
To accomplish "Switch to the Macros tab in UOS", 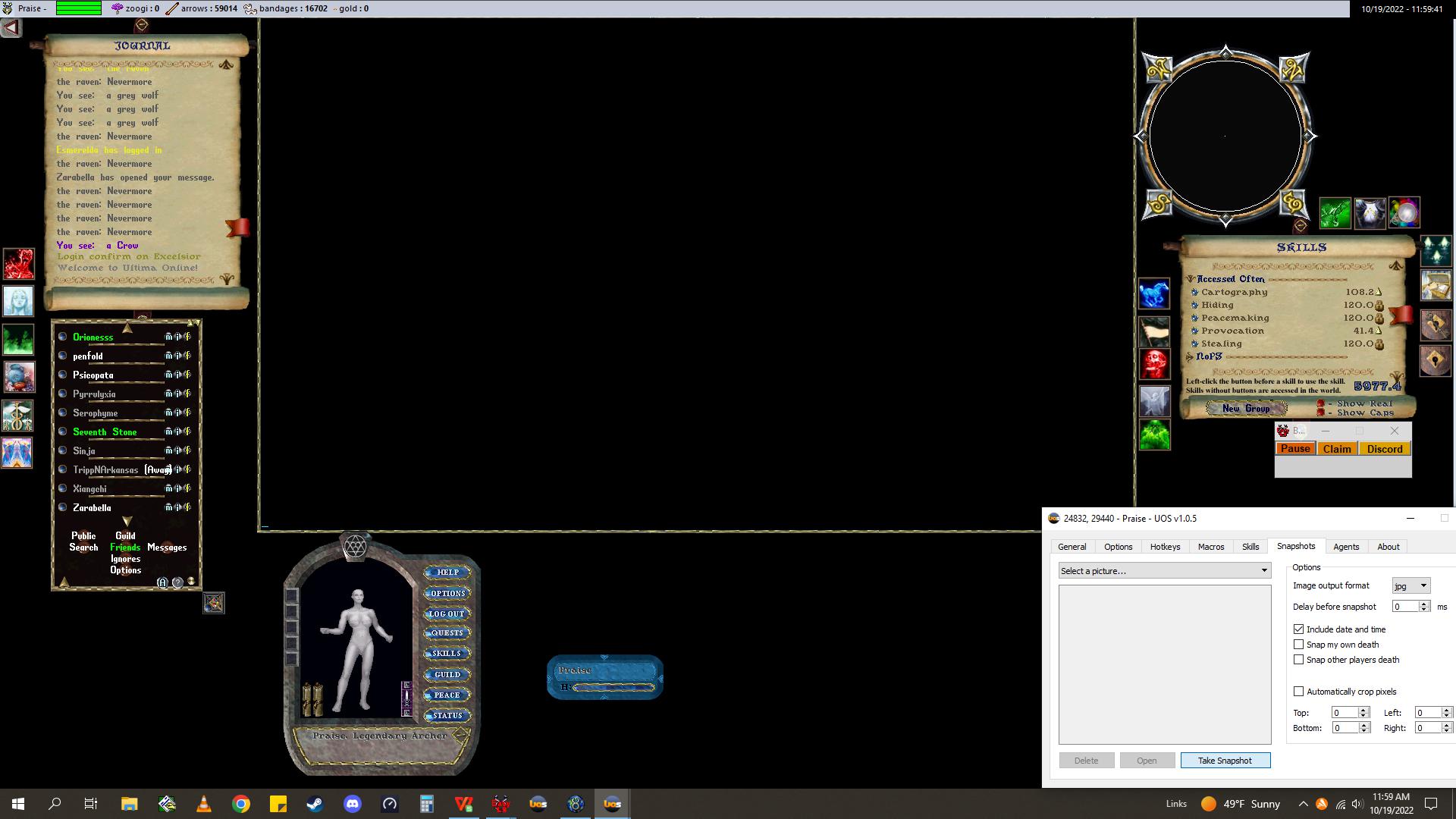I will (x=1211, y=547).
